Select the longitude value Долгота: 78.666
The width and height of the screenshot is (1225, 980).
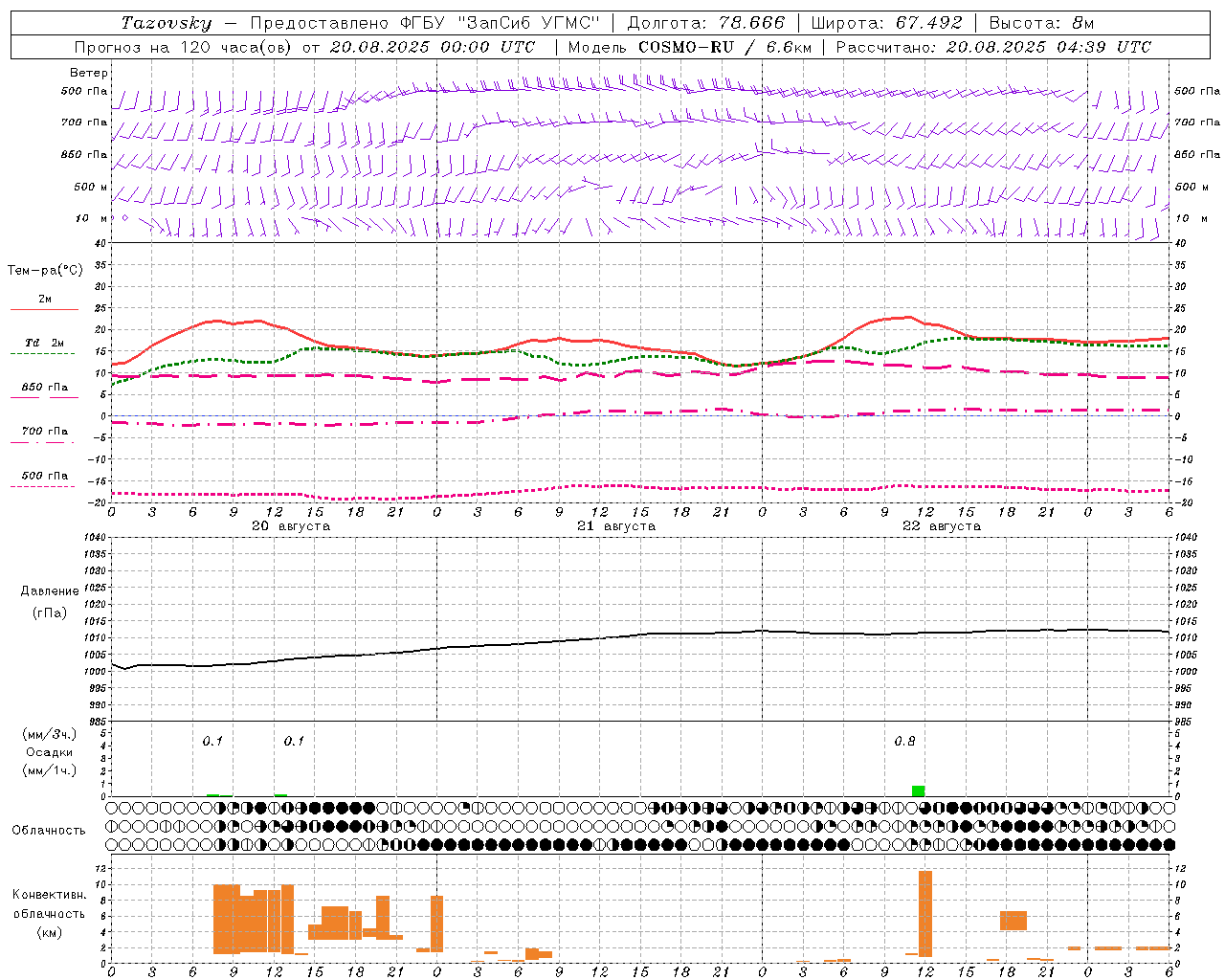click(705, 23)
